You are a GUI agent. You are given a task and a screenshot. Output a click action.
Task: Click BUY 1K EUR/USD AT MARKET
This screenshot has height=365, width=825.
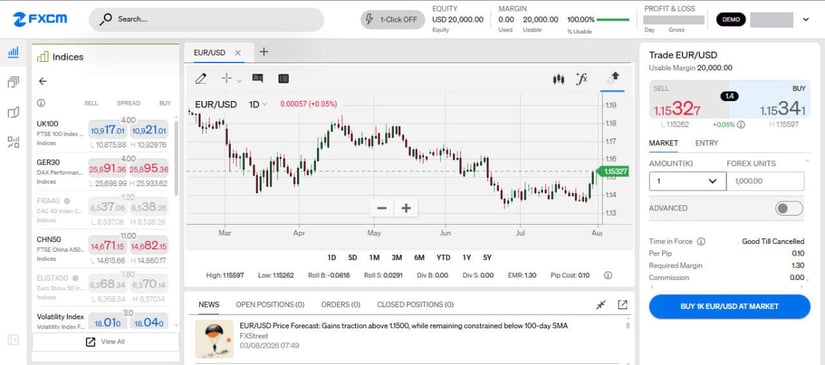pyautogui.click(x=729, y=307)
